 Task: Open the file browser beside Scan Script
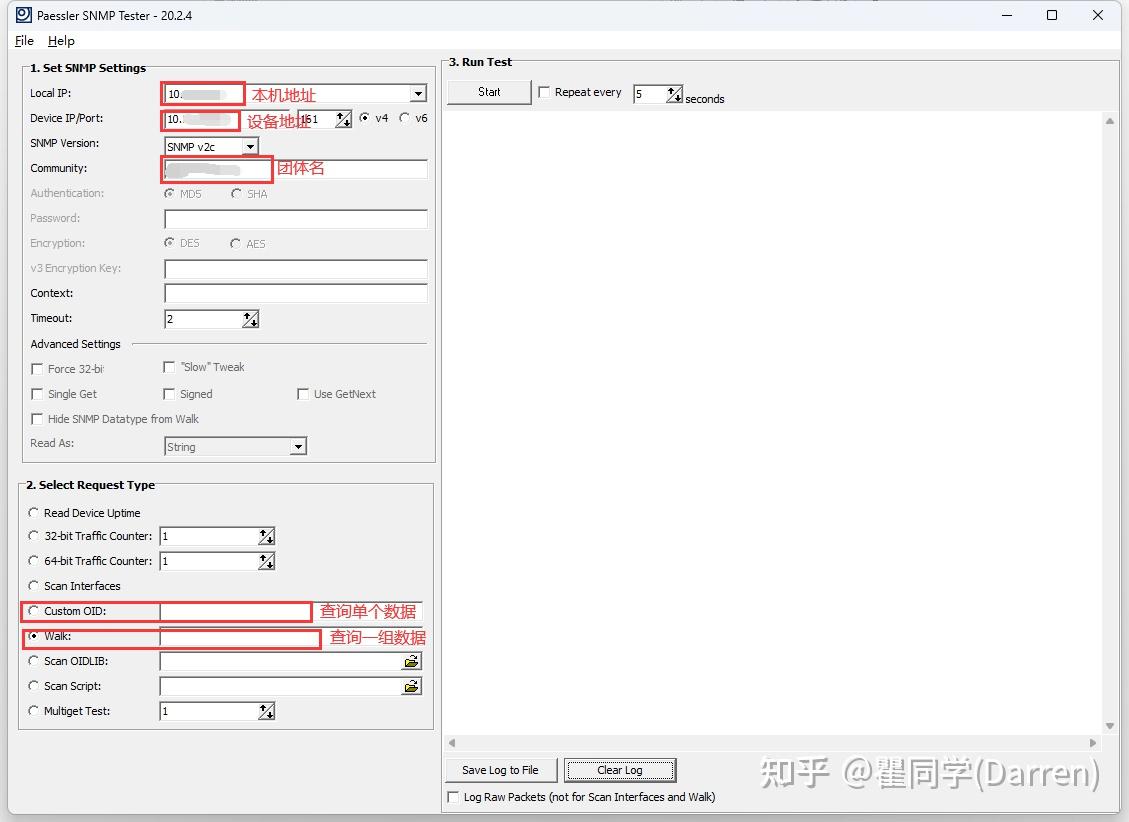pos(413,686)
